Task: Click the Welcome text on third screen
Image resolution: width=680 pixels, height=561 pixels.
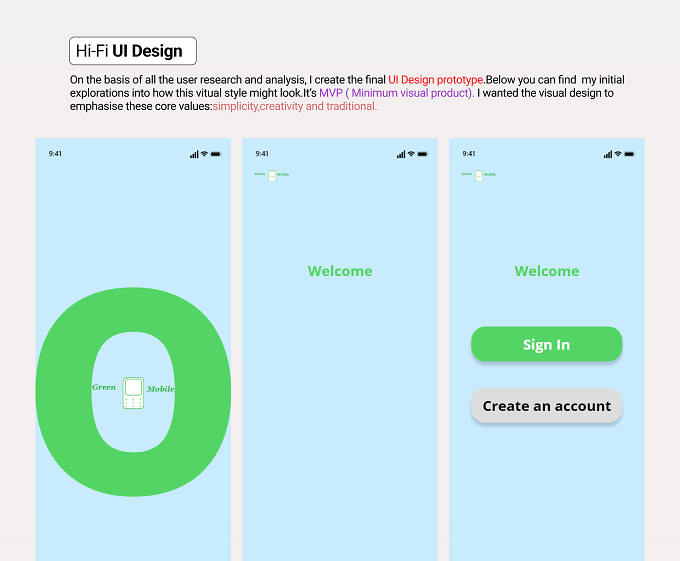Action: [x=547, y=271]
